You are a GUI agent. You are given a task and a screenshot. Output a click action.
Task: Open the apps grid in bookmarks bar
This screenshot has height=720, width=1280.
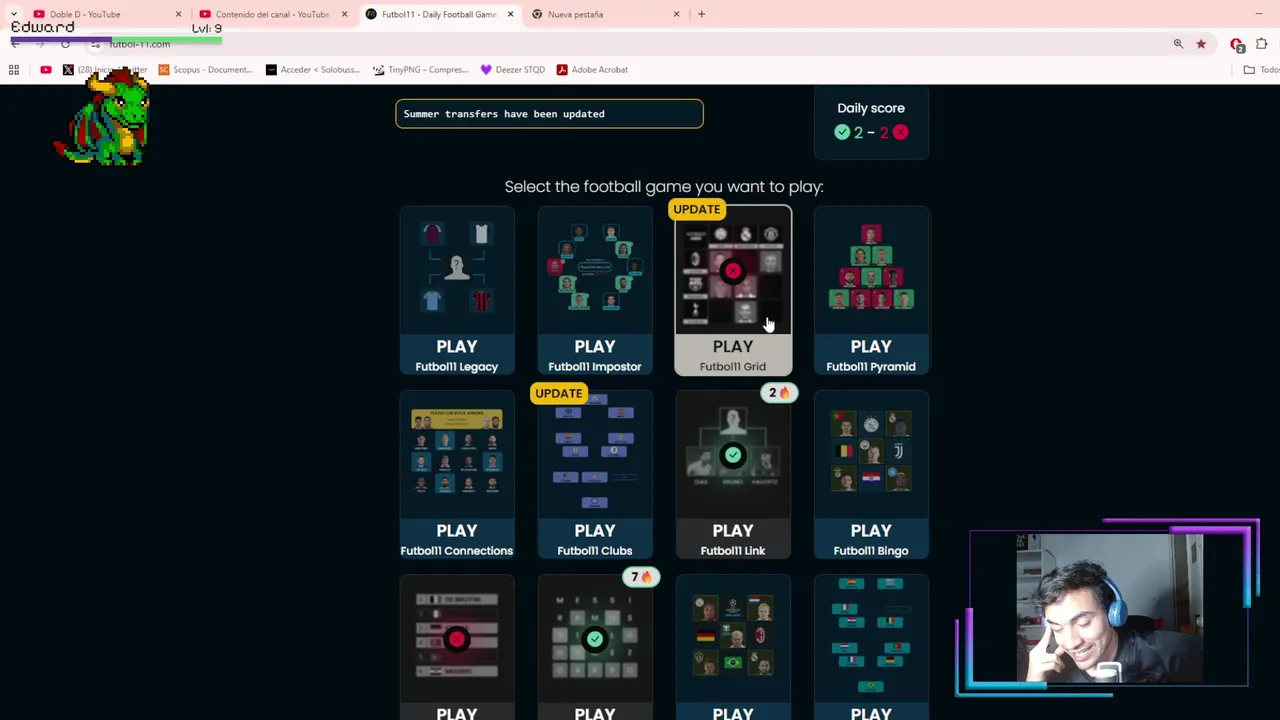click(14, 70)
